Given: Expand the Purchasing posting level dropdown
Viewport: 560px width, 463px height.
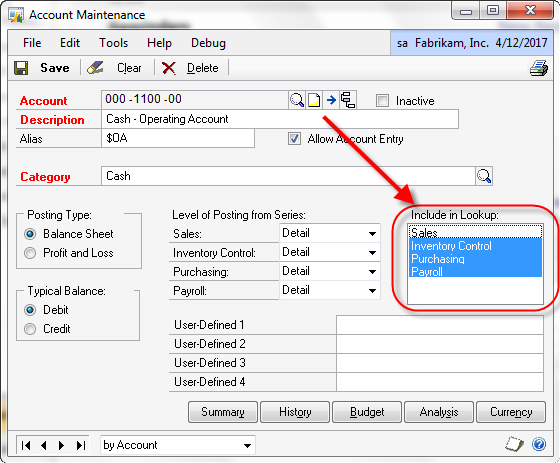Looking at the screenshot, I should [372, 272].
